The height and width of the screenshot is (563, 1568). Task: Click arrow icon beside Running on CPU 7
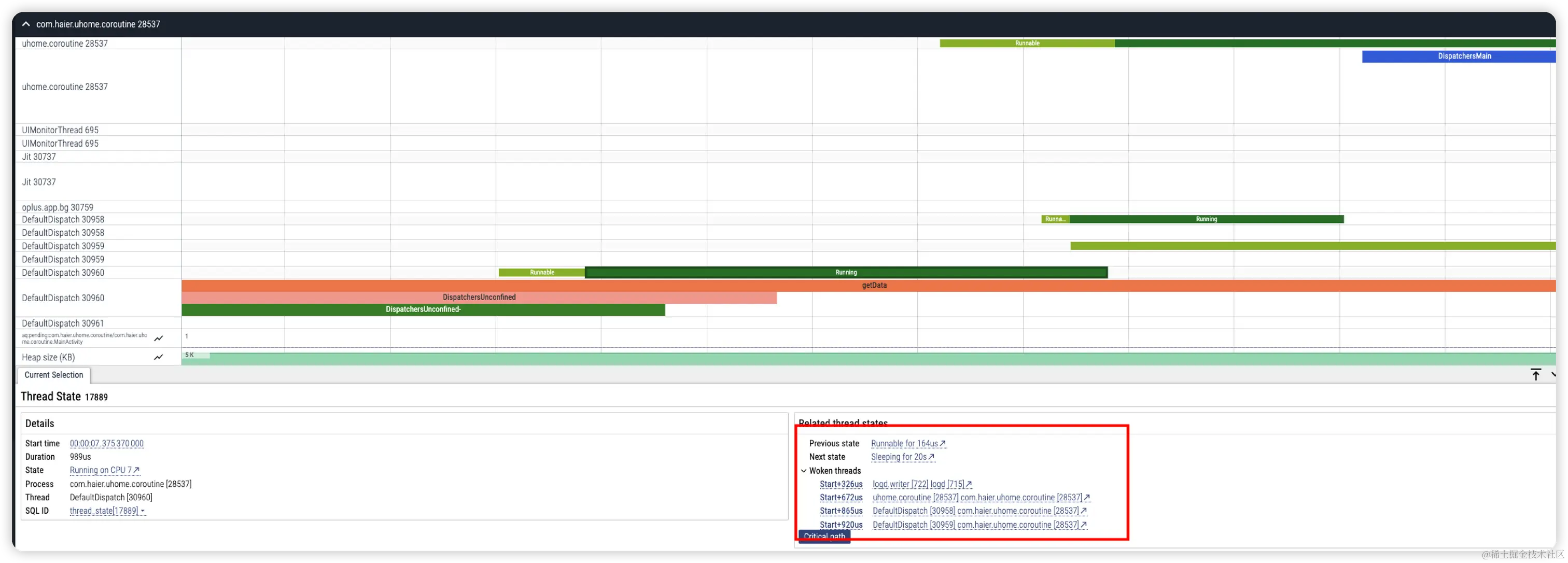click(x=136, y=471)
